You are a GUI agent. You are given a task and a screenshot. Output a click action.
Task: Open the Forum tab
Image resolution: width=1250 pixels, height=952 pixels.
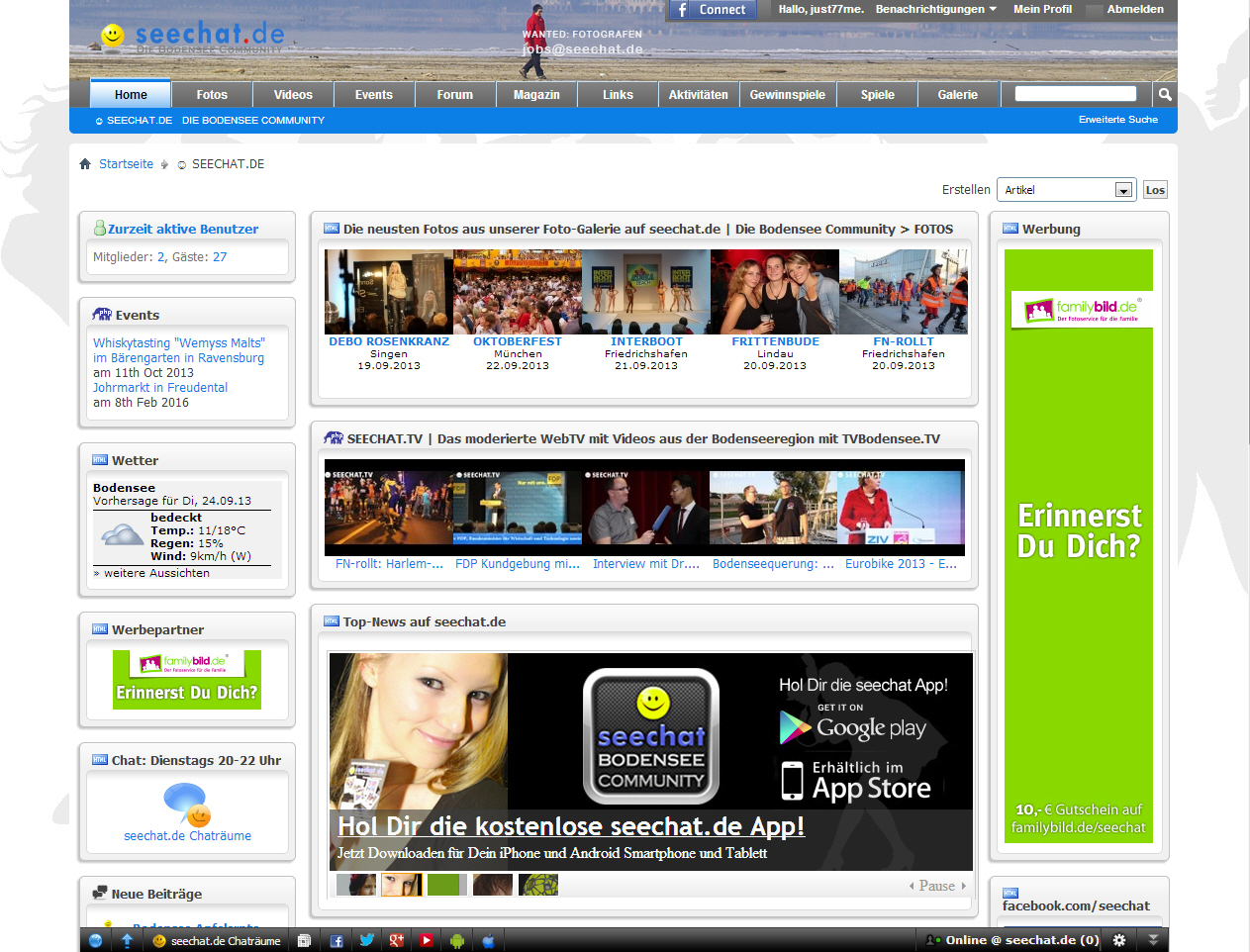pos(455,95)
